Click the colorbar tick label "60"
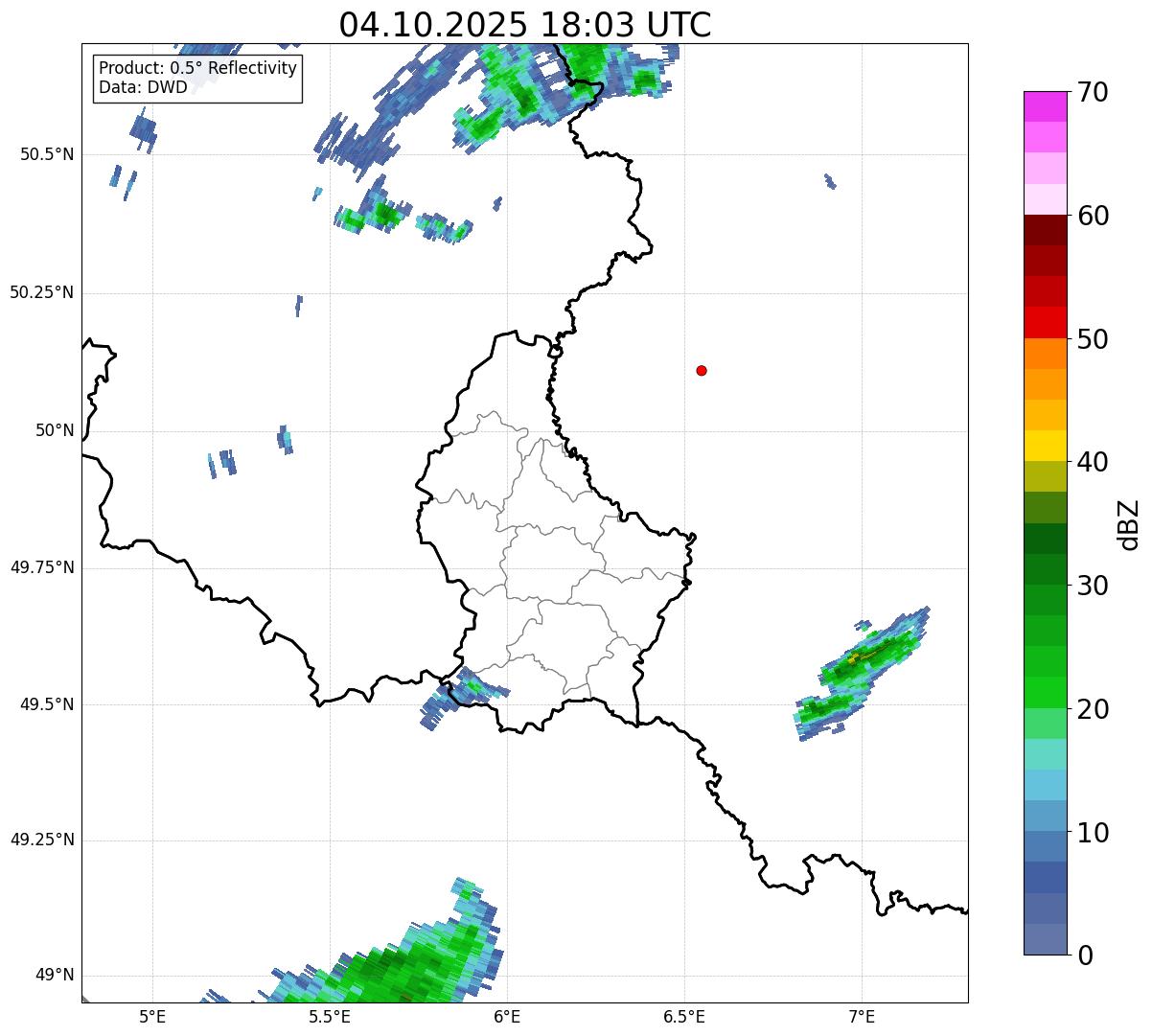The width and height of the screenshot is (1152, 1036). coord(1093,216)
